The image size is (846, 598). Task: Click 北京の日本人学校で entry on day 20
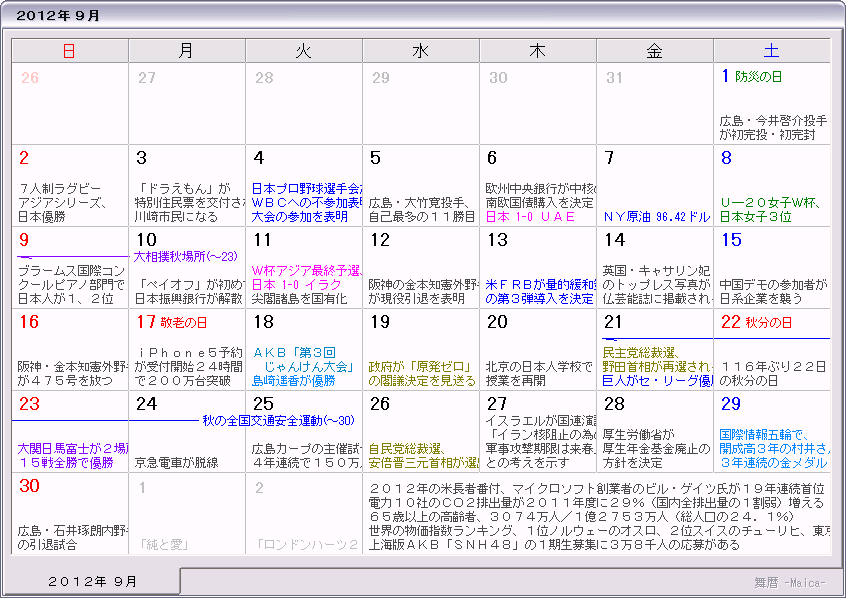(x=538, y=373)
